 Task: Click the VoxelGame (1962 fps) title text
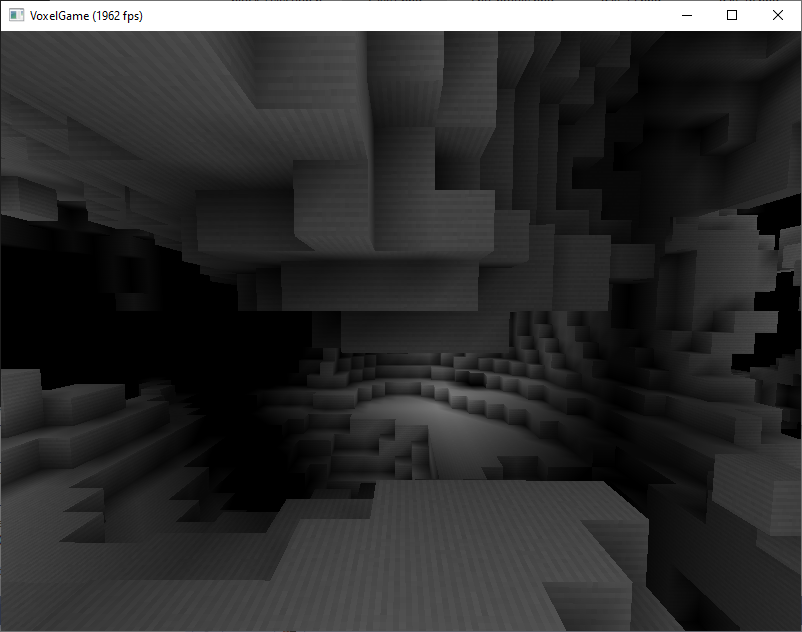[86, 16]
